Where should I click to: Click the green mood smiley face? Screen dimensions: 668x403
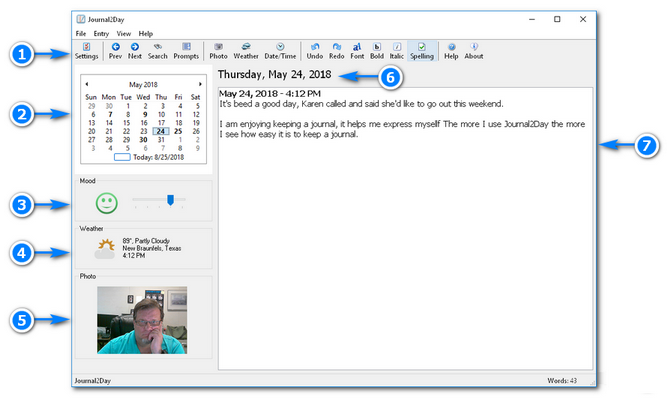tap(107, 203)
